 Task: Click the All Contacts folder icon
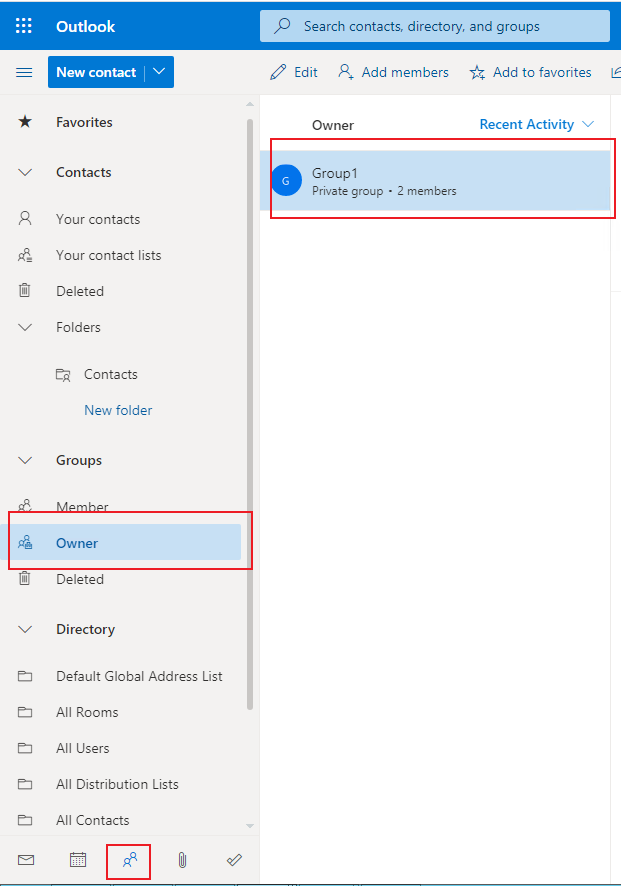coord(25,820)
